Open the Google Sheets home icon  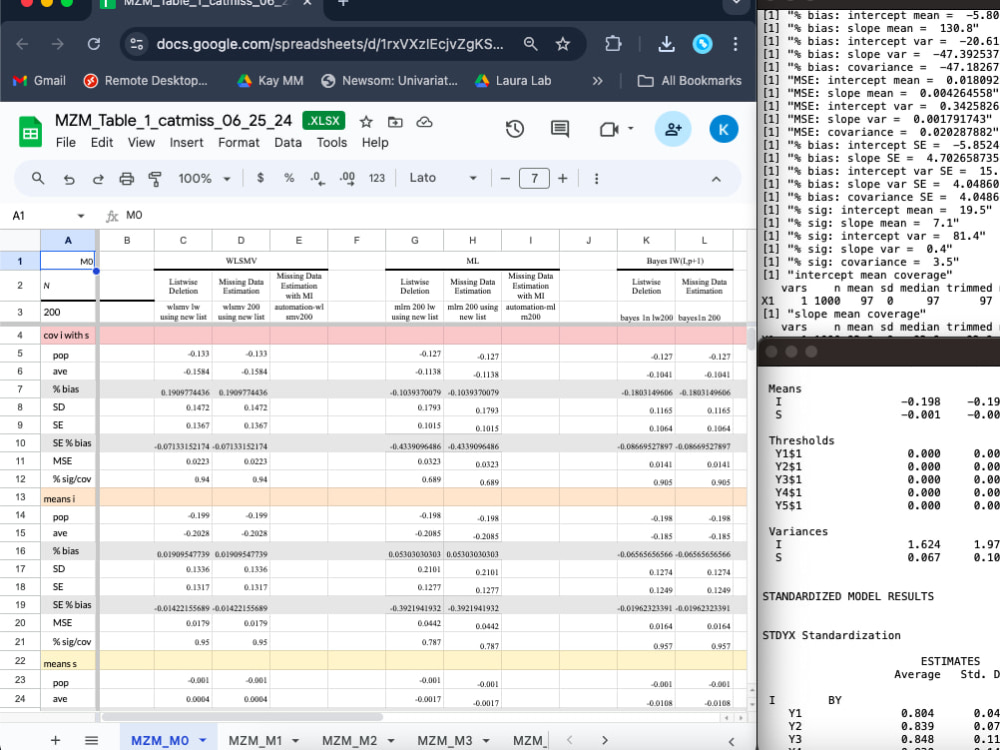click(x=30, y=131)
